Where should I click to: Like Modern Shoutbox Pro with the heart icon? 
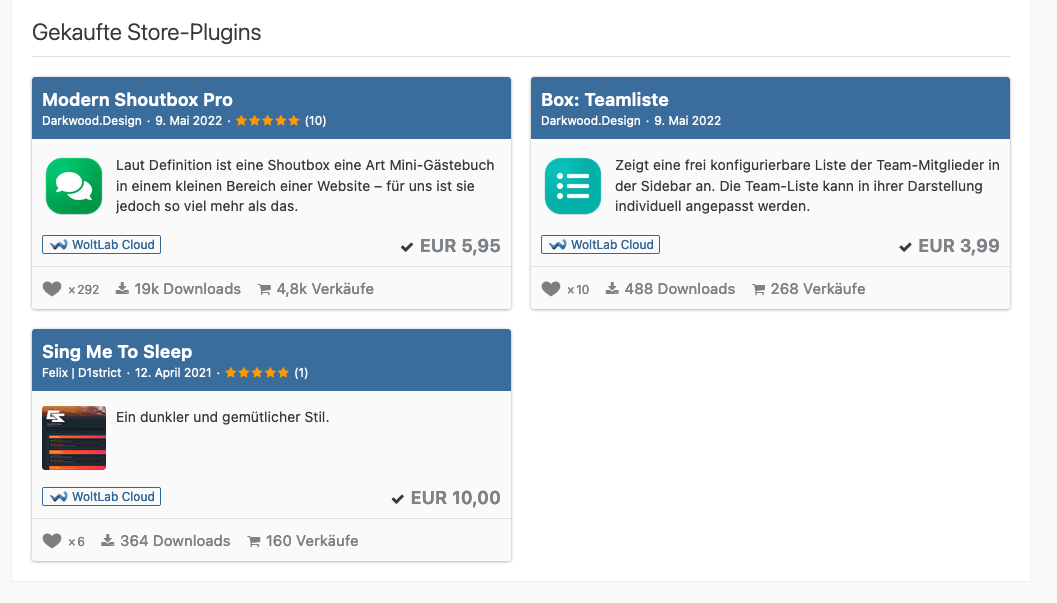(52, 289)
